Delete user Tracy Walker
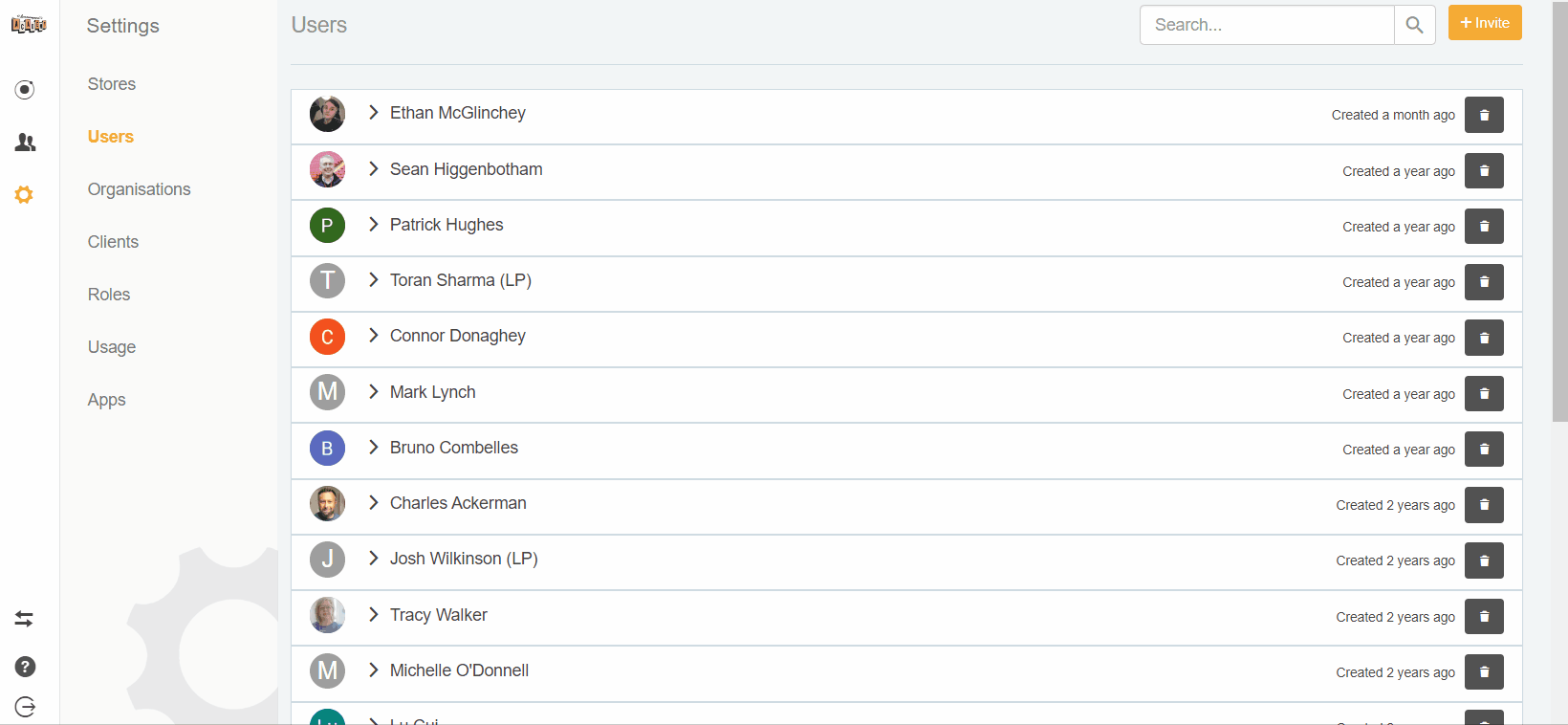 [1484, 617]
